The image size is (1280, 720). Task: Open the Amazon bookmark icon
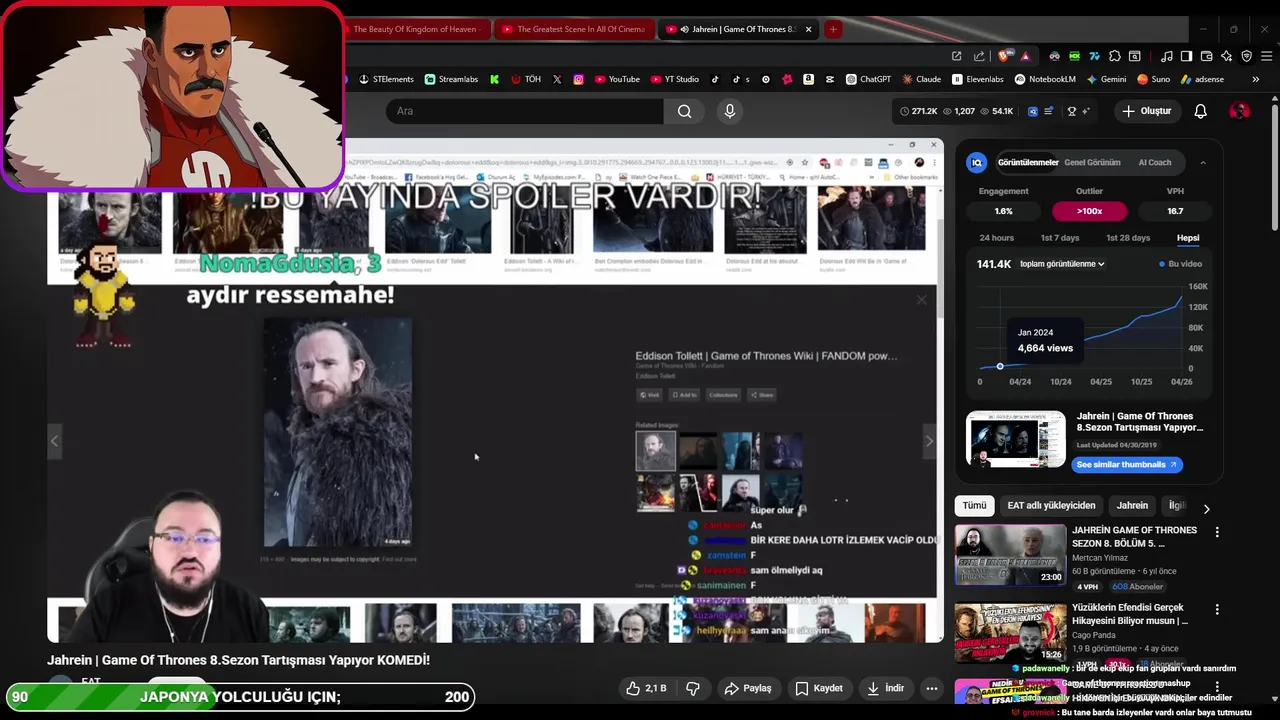coord(808,79)
